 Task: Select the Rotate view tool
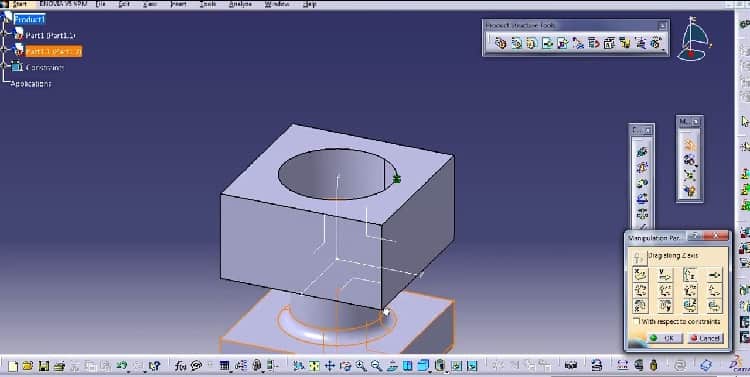(345, 366)
